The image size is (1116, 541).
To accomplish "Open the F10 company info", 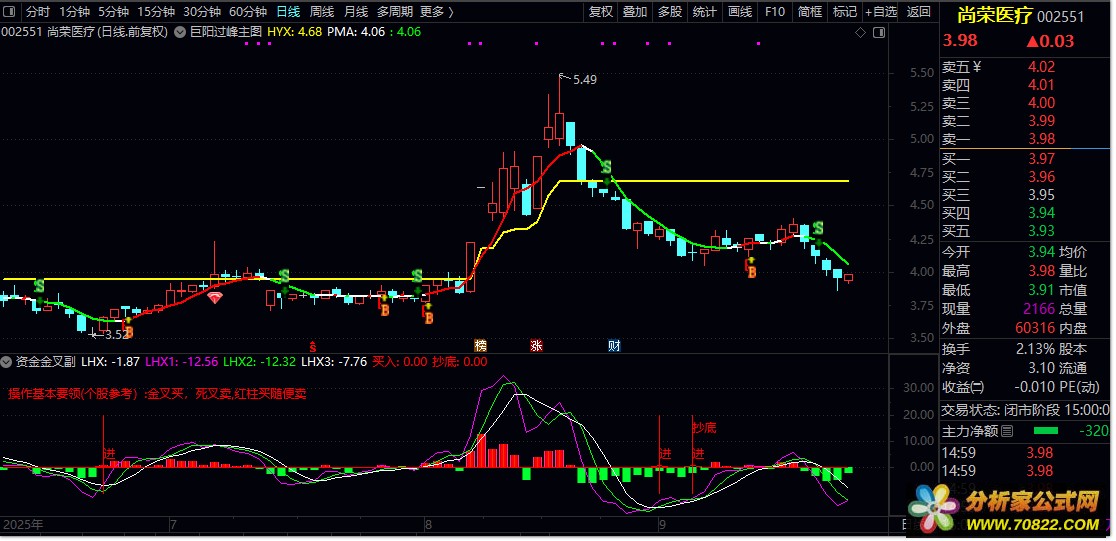I will [774, 11].
